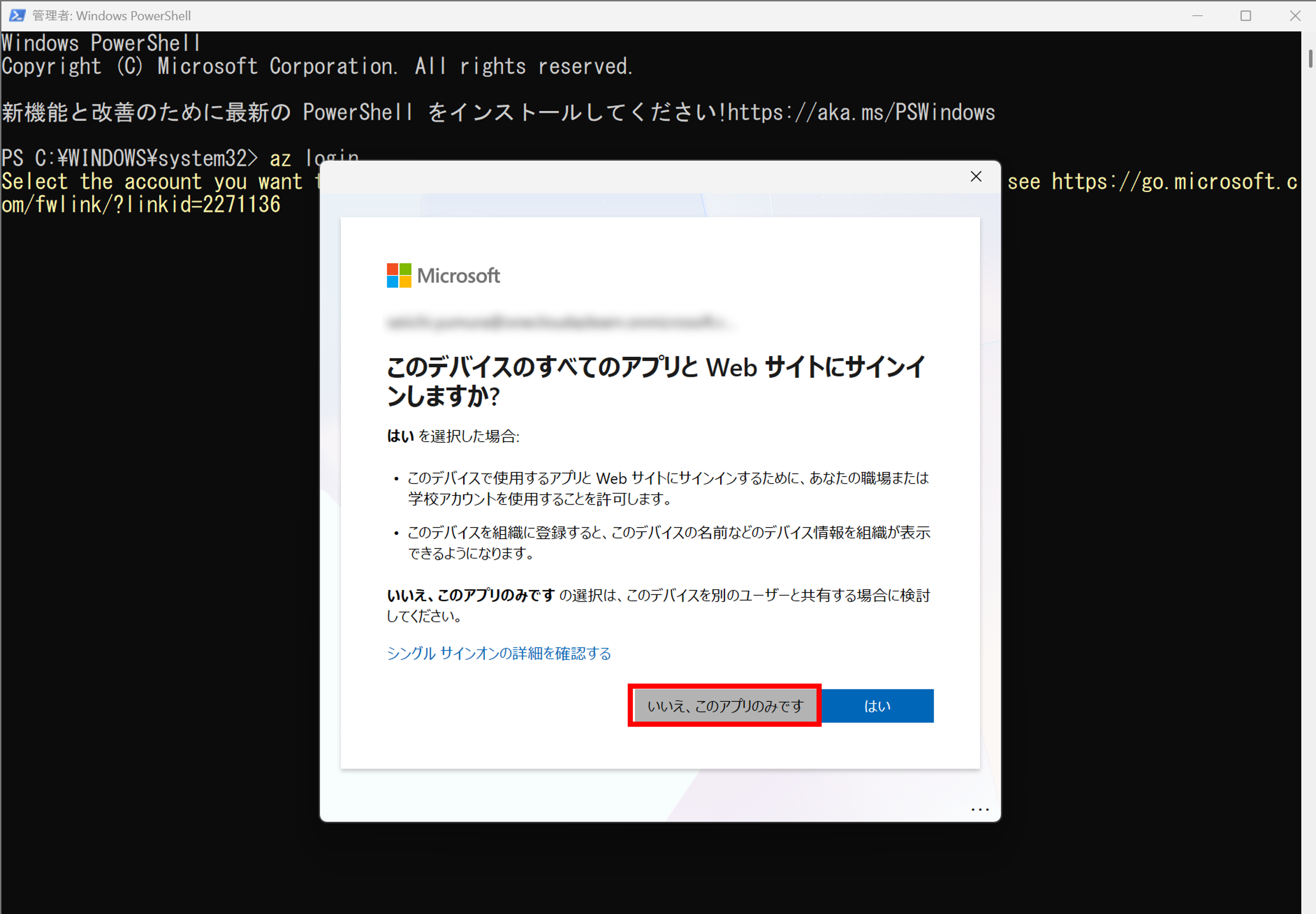Screen dimensions: 1316x914
Task: Click the "はい を選択した場合:" text
Action: pos(453,437)
